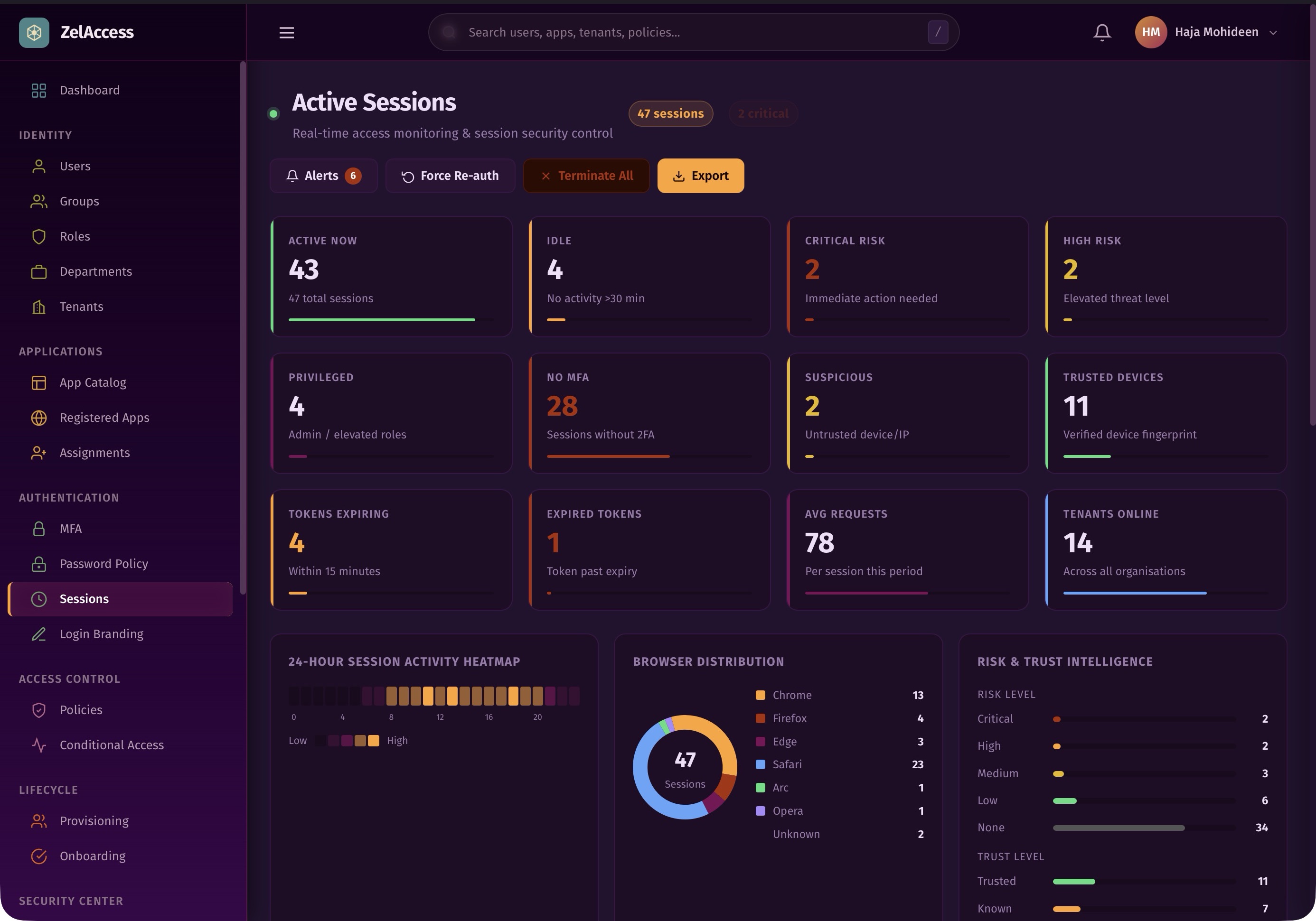Image resolution: width=1316 pixels, height=921 pixels.
Task: Open Roles from the sidebar shield icon
Action: pyautogui.click(x=38, y=236)
